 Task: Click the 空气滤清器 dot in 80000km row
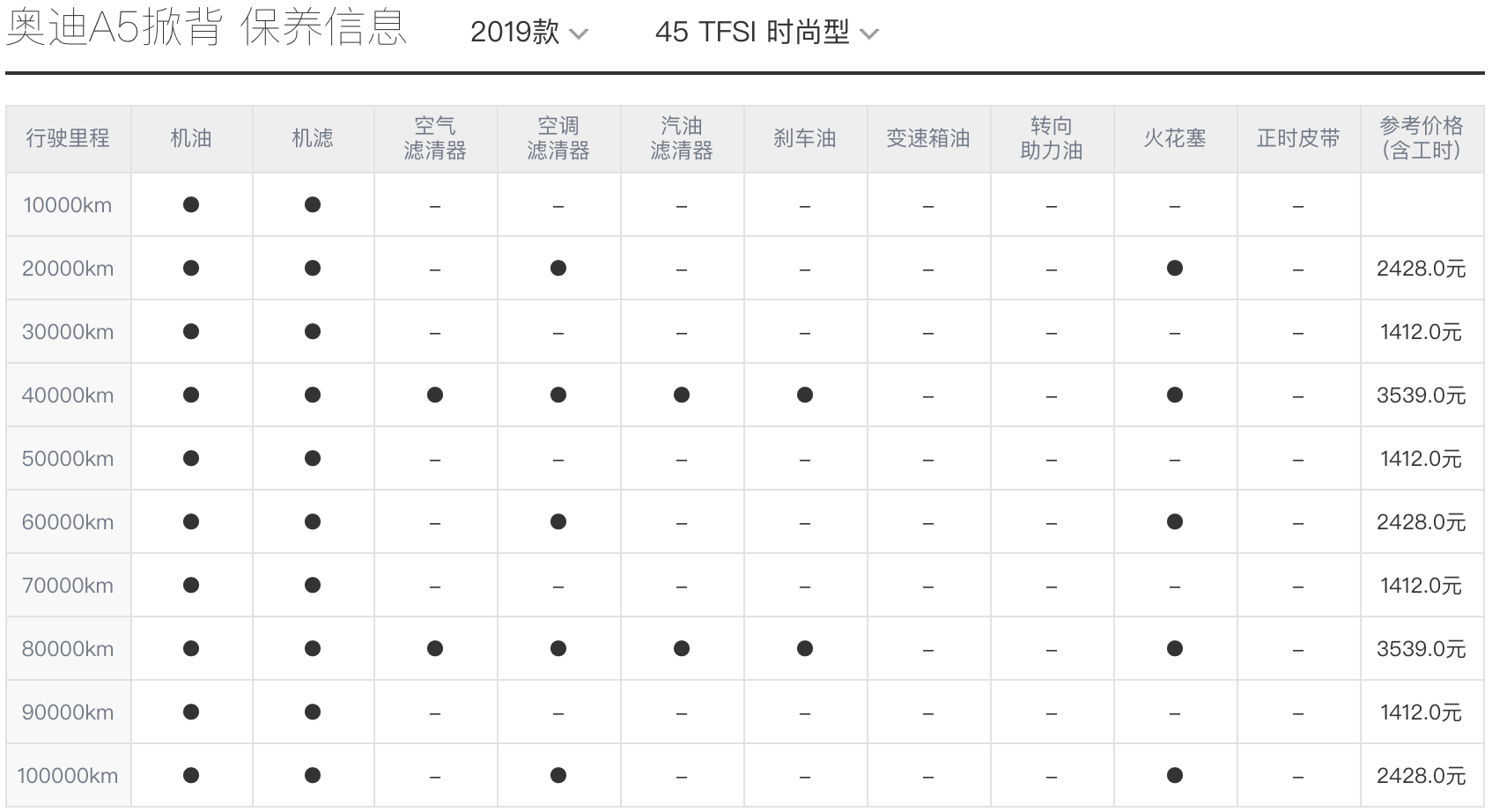435,649
